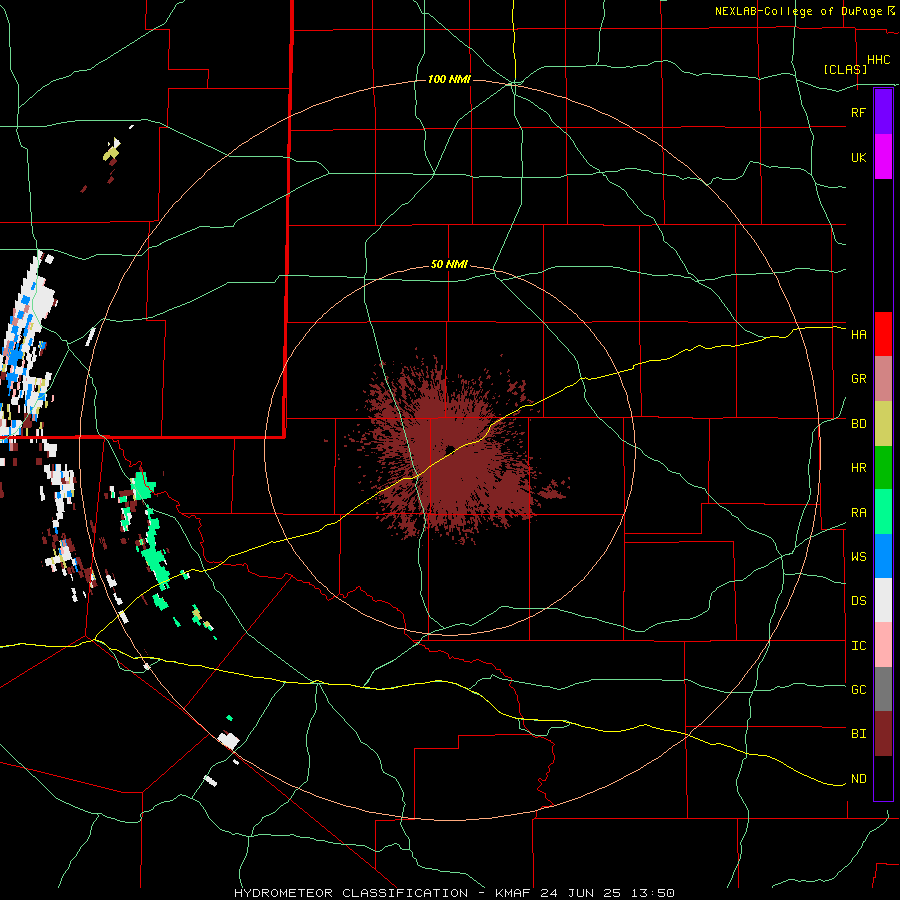Click the 50 NMI range ring label
The width and height of the screenshot is (900, 900).
tap(449, 264)
